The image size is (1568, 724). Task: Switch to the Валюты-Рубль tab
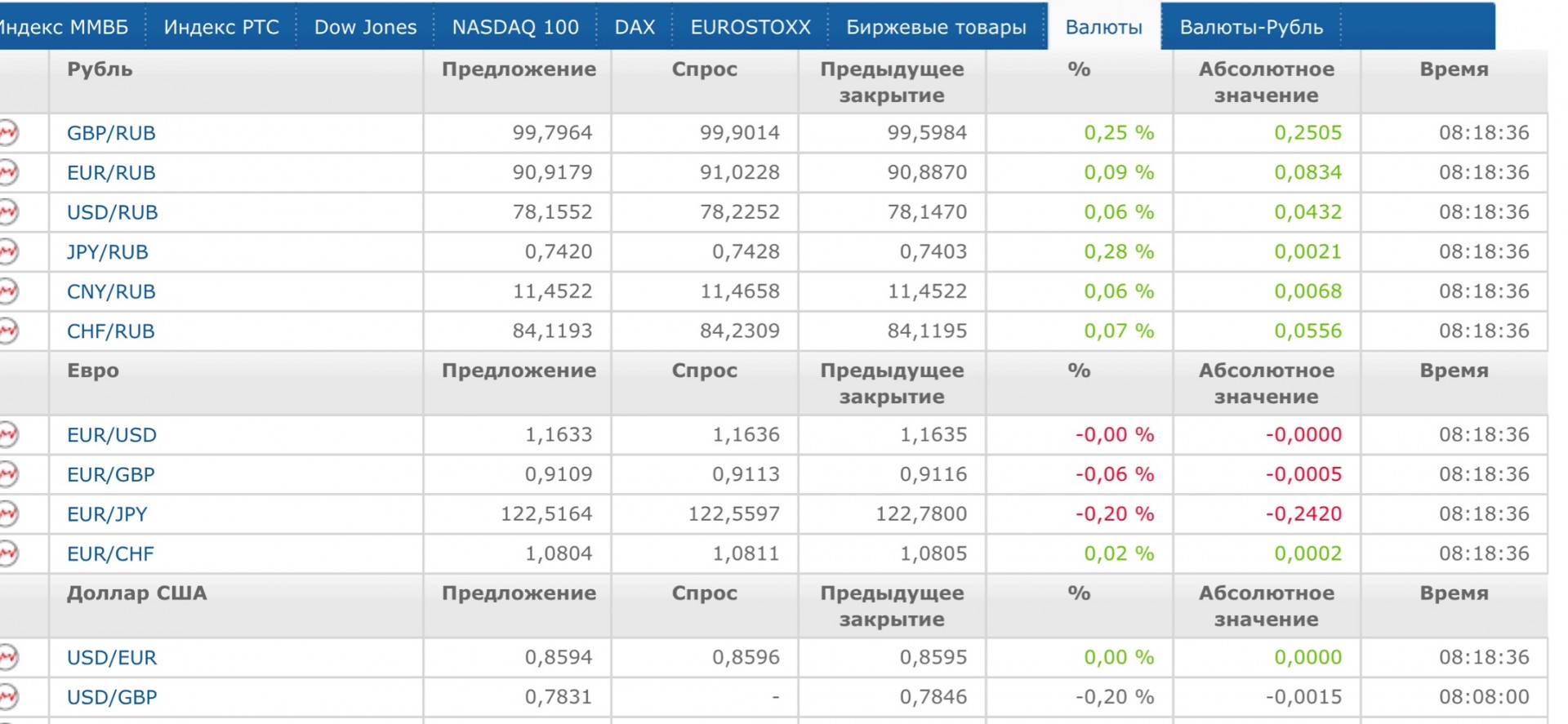coord(1251,27)
